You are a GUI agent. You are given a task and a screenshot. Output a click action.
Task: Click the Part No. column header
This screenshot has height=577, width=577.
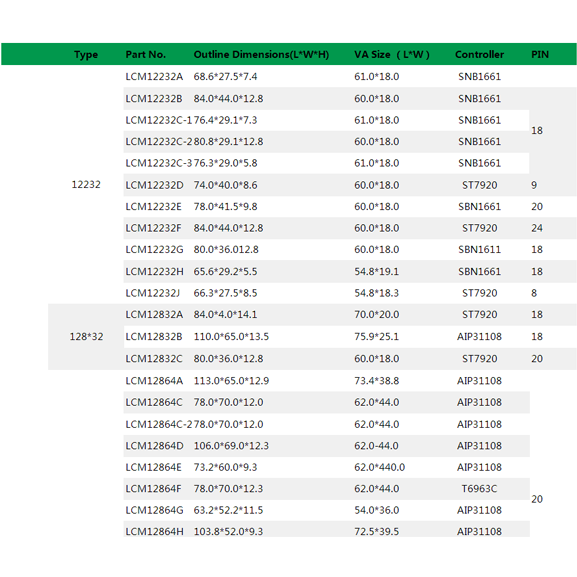tap(146, 54)
